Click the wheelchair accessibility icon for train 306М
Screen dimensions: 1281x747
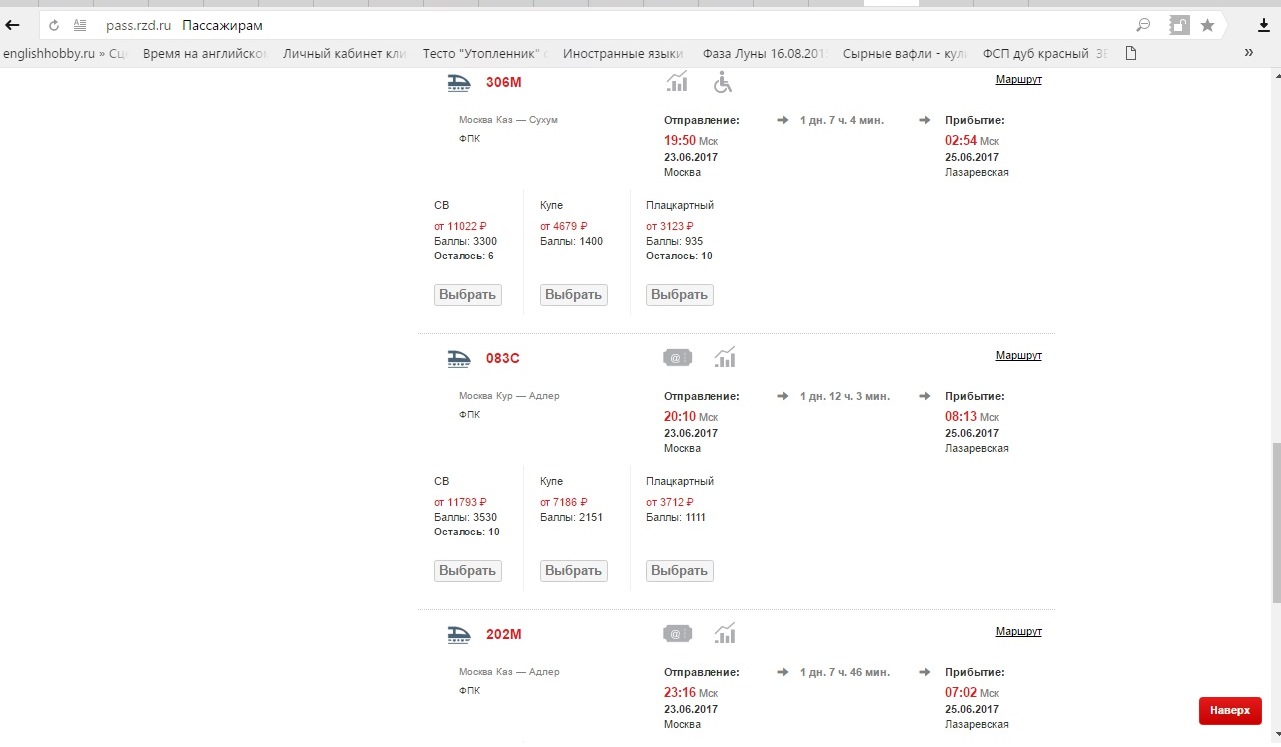tap(722, 81)
